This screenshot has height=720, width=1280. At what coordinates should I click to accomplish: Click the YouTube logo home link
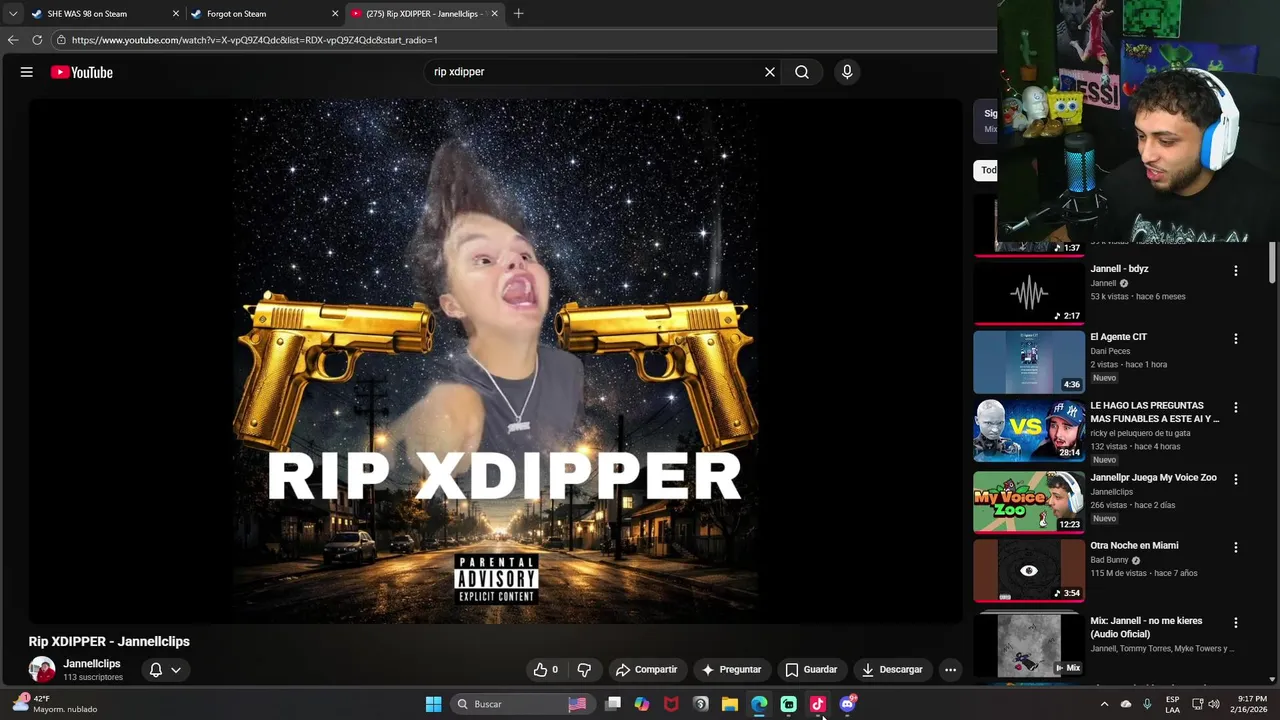click(81, 72)
